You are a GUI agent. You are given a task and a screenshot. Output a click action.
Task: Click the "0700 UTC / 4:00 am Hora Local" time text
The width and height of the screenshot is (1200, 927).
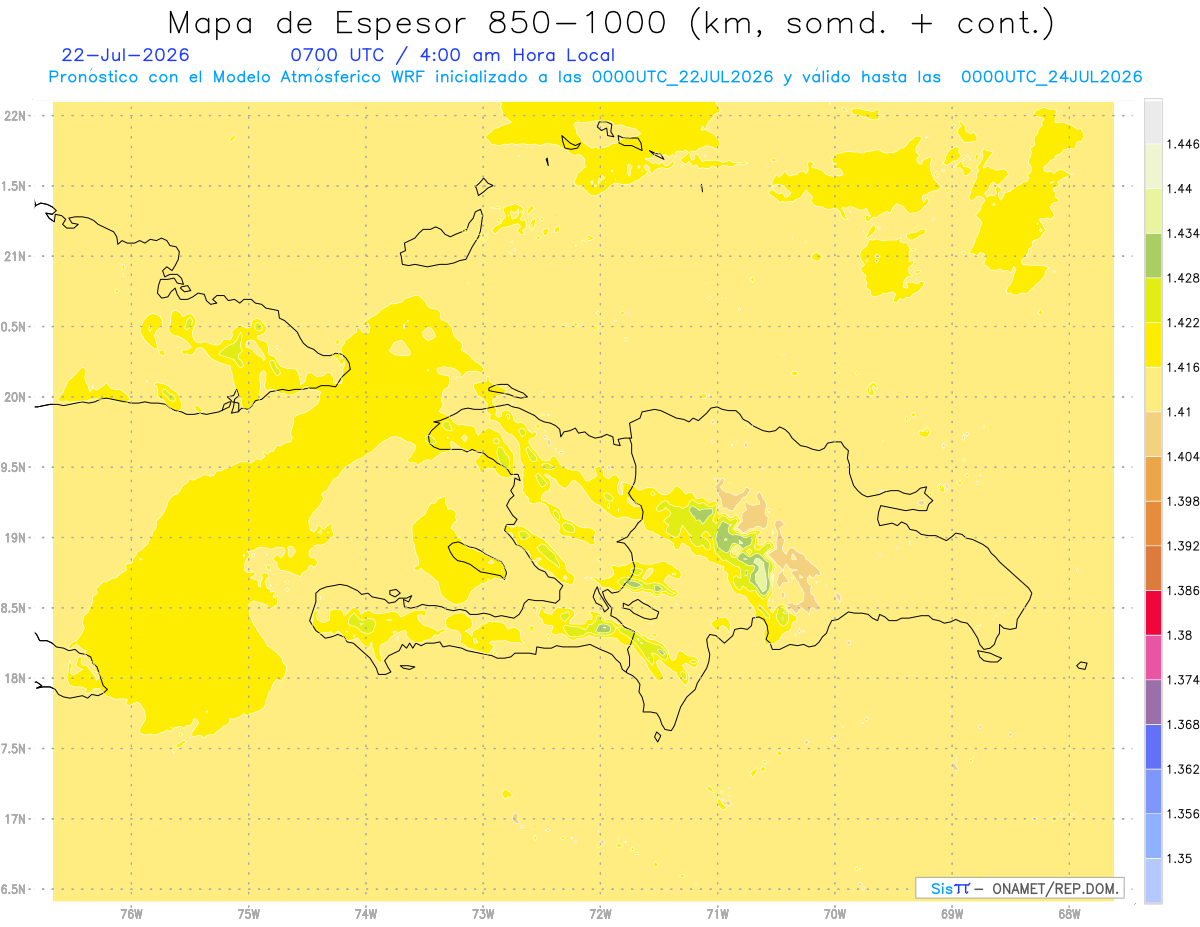(452, 55)
